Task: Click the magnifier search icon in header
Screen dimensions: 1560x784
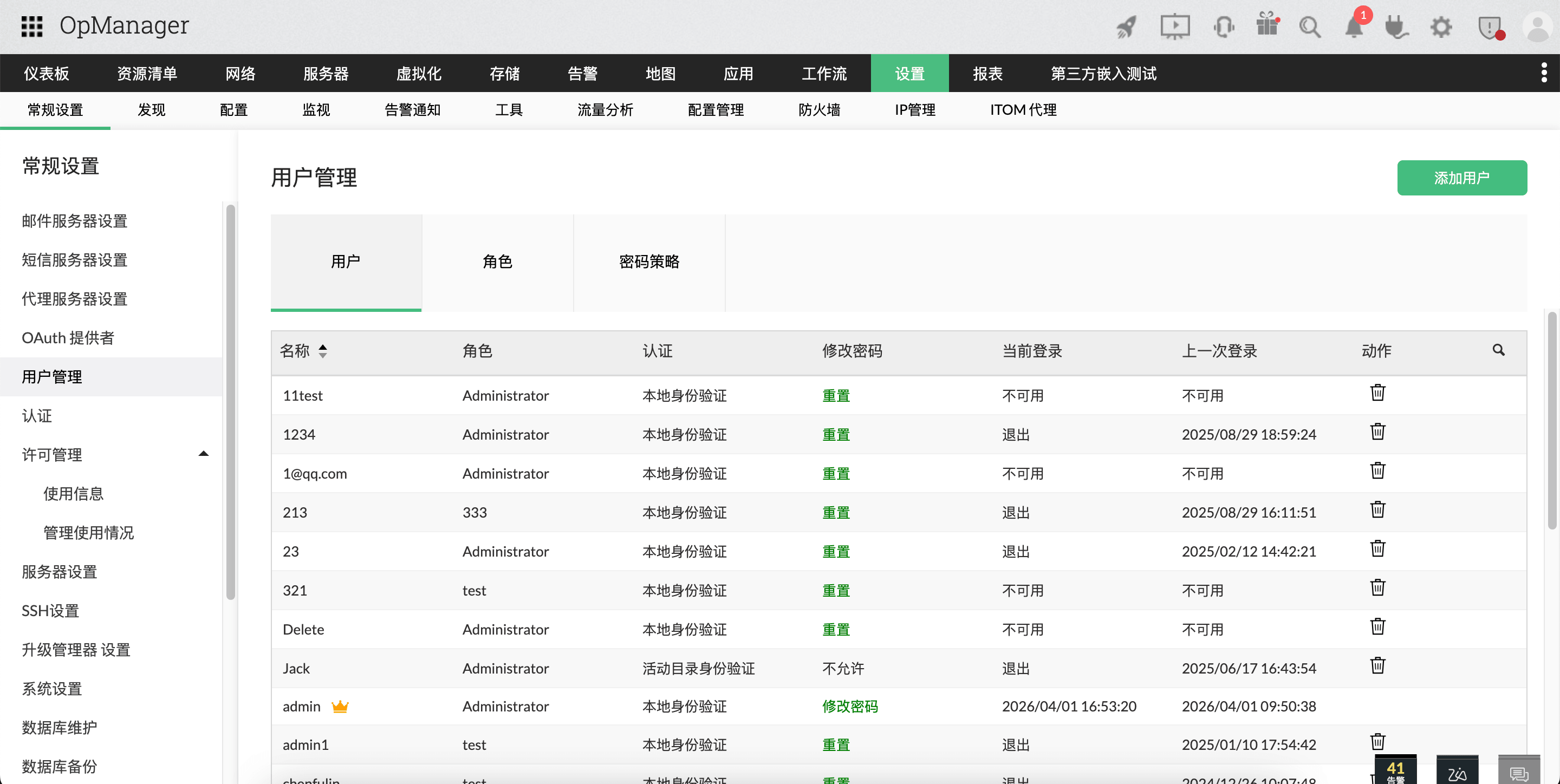Action: click(x=1309, y=27)
